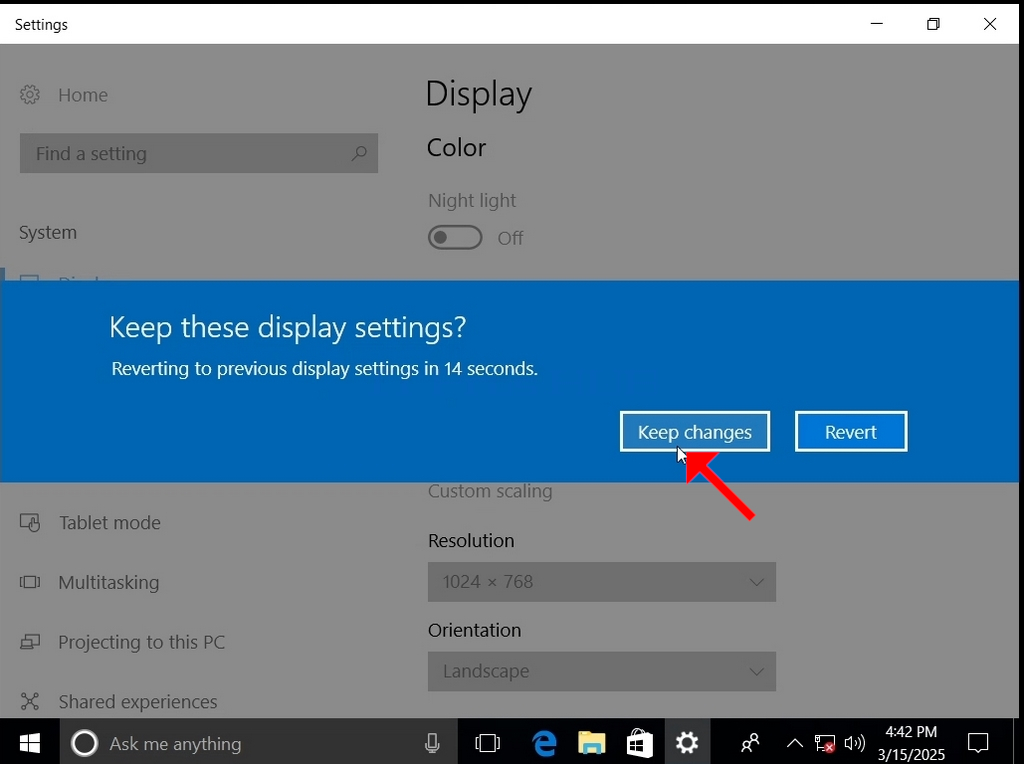Click the network status tray icon

pos(825,743)
